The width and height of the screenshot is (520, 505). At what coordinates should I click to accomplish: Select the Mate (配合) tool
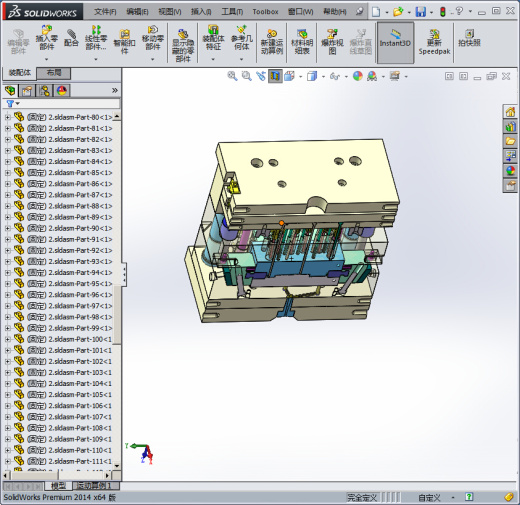click(71, 38)
